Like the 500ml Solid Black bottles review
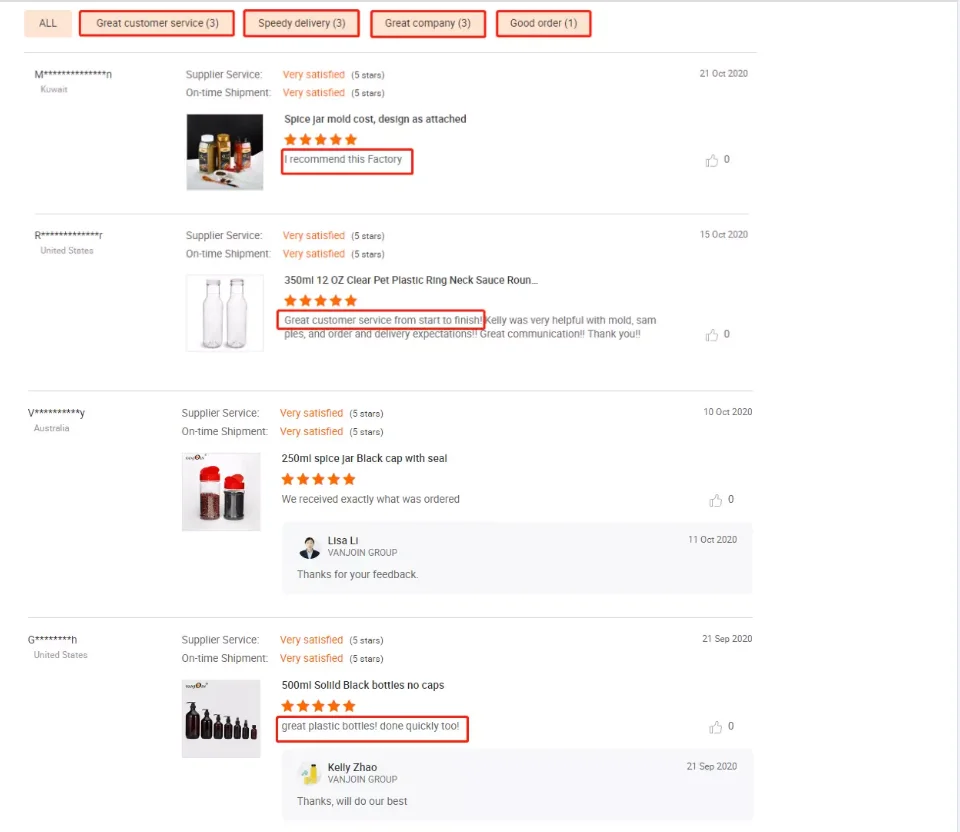Image resolution: width=960 pixels, height=832 pixels. click(x=716, y=727)
